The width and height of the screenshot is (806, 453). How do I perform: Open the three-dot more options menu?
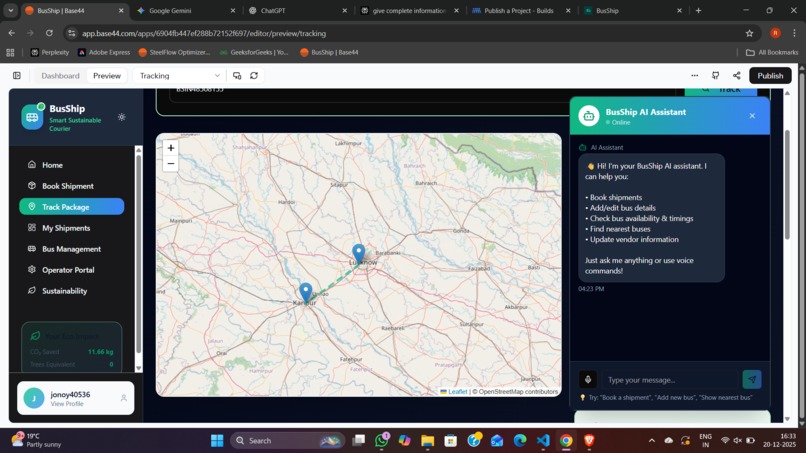694,76
